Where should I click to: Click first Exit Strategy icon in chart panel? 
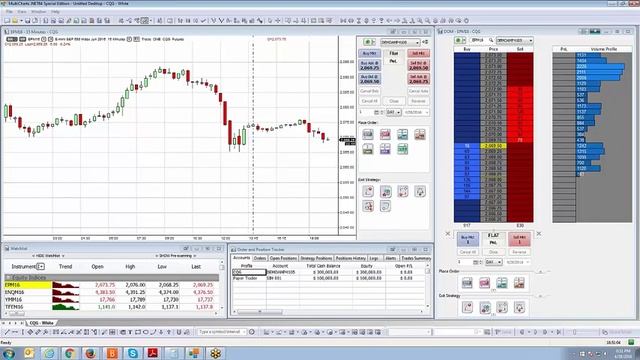click(x=368, y=191)
